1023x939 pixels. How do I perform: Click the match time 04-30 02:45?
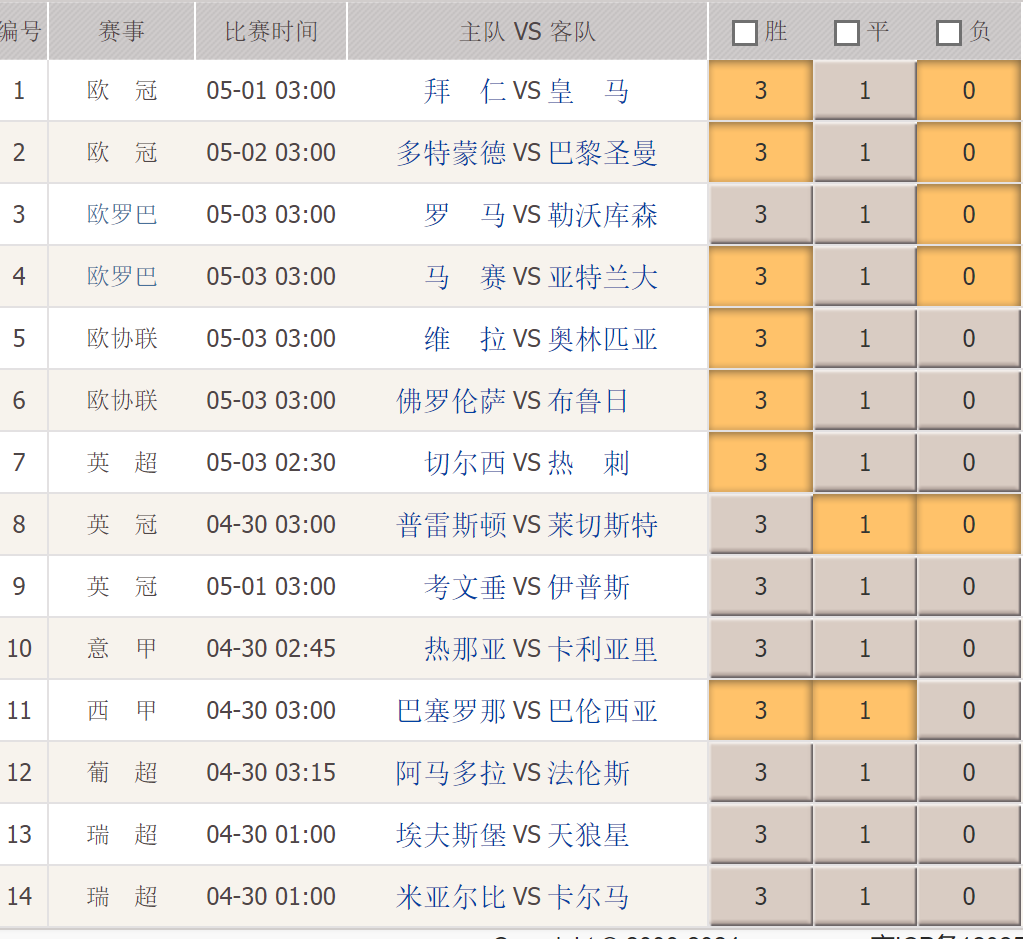pyautogui.click(x=271, y=649)
